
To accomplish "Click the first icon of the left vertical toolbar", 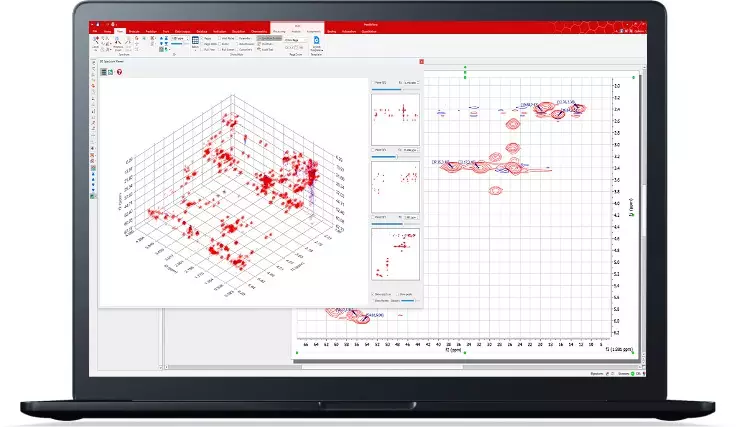I will pos(93,63).
